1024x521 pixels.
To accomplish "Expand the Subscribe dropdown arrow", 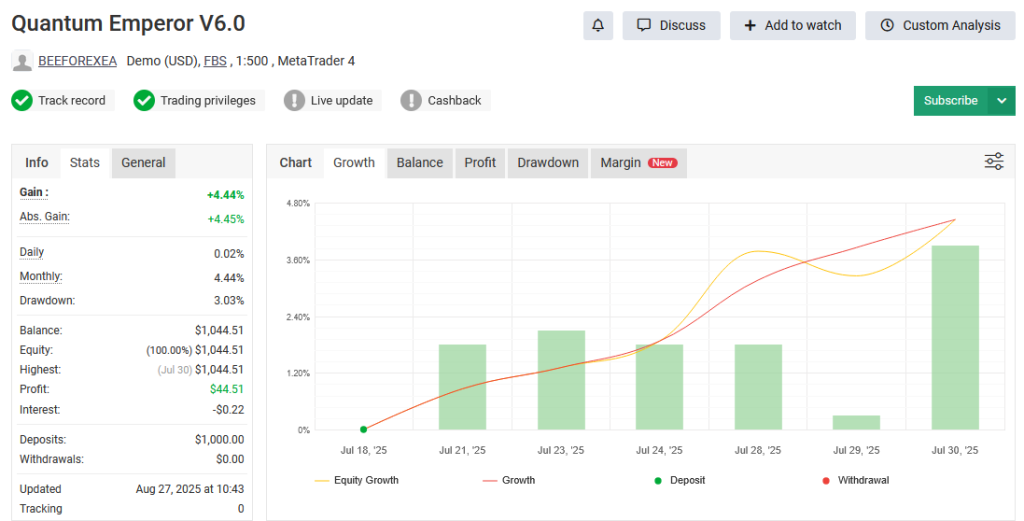I will pos(1001,100).
